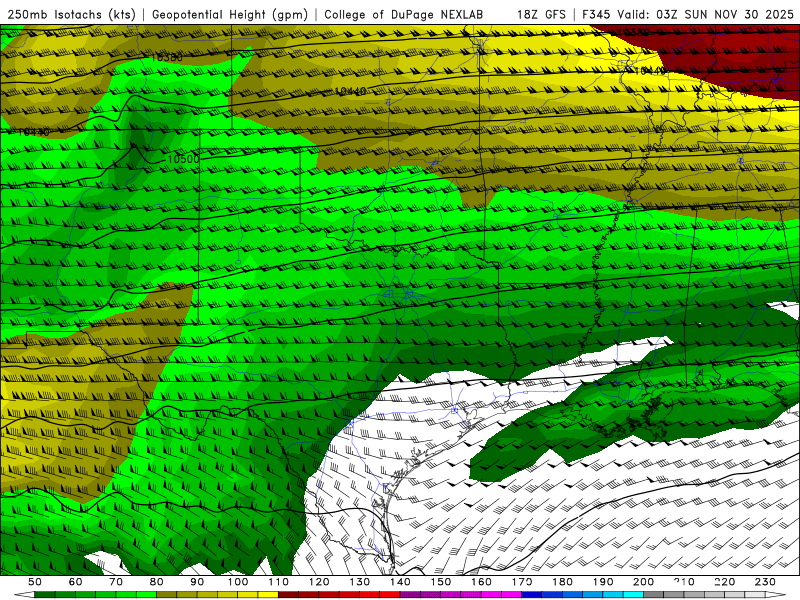Click the cyan swatch before 200 on the scale
The height and width of the screenshot is (600, 800).
pyautogui.click(x=634, y=595)
